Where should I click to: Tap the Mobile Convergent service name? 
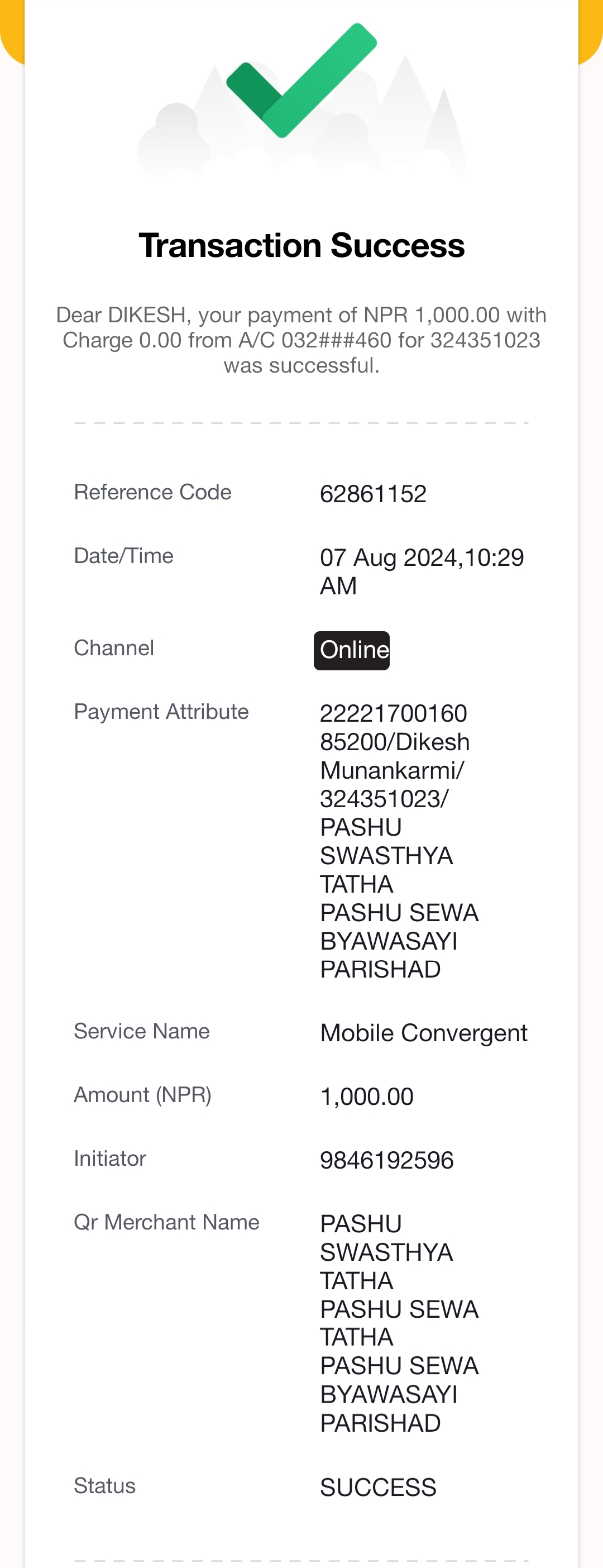pyautogui.click(x=424, y=1033)
